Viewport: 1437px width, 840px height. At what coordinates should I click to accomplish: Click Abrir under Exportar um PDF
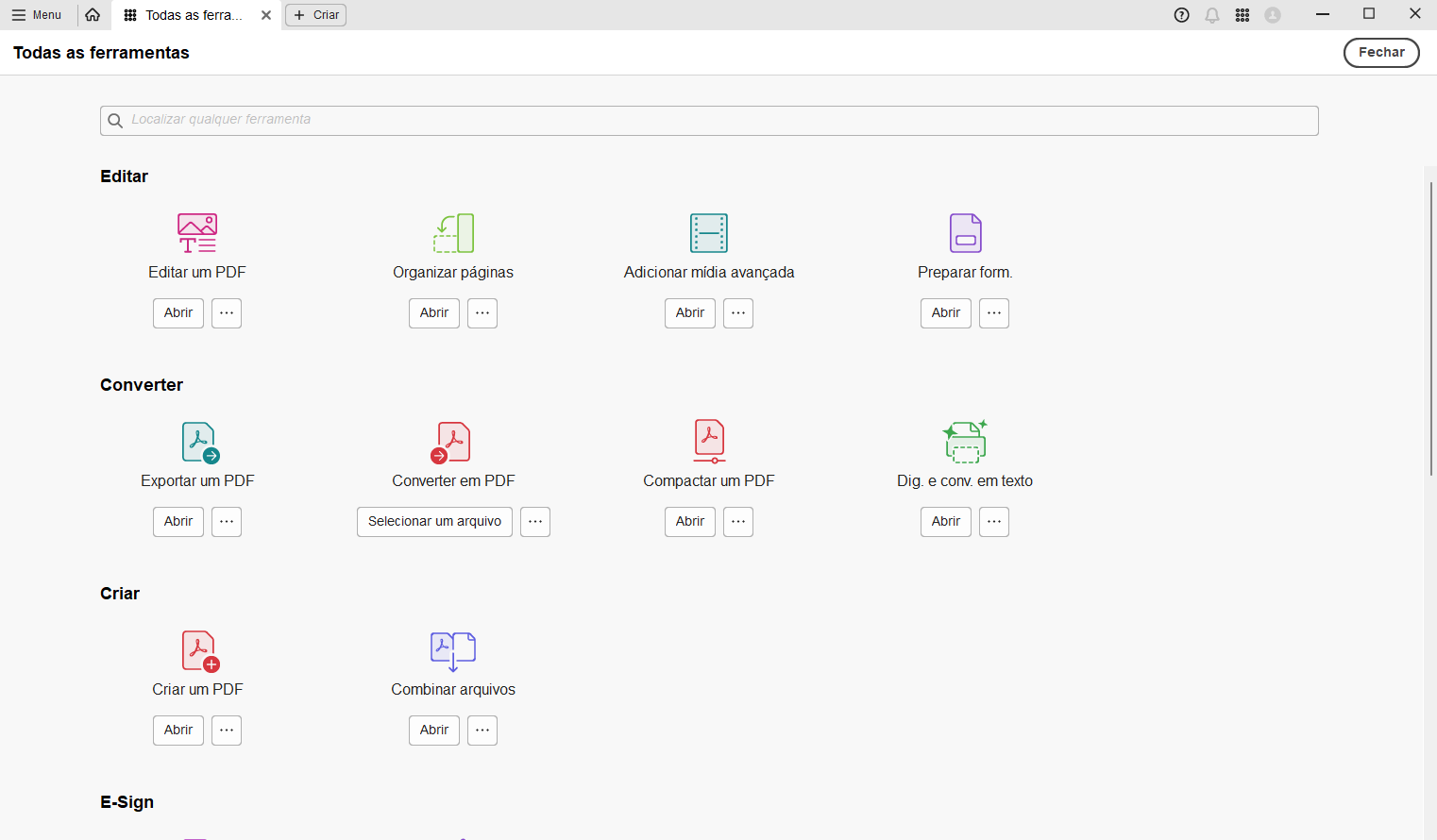tap(178, 522)
